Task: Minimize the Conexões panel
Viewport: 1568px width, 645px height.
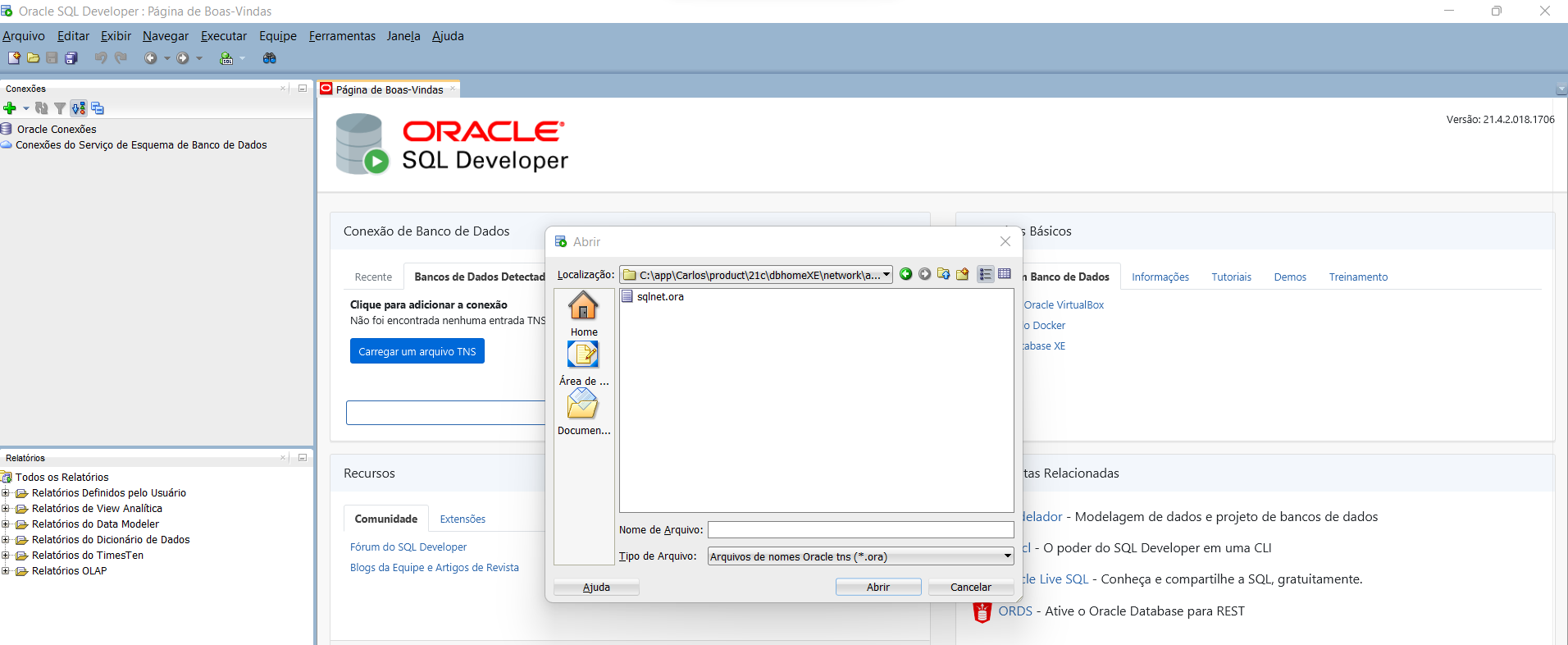Action: (303, 88)
